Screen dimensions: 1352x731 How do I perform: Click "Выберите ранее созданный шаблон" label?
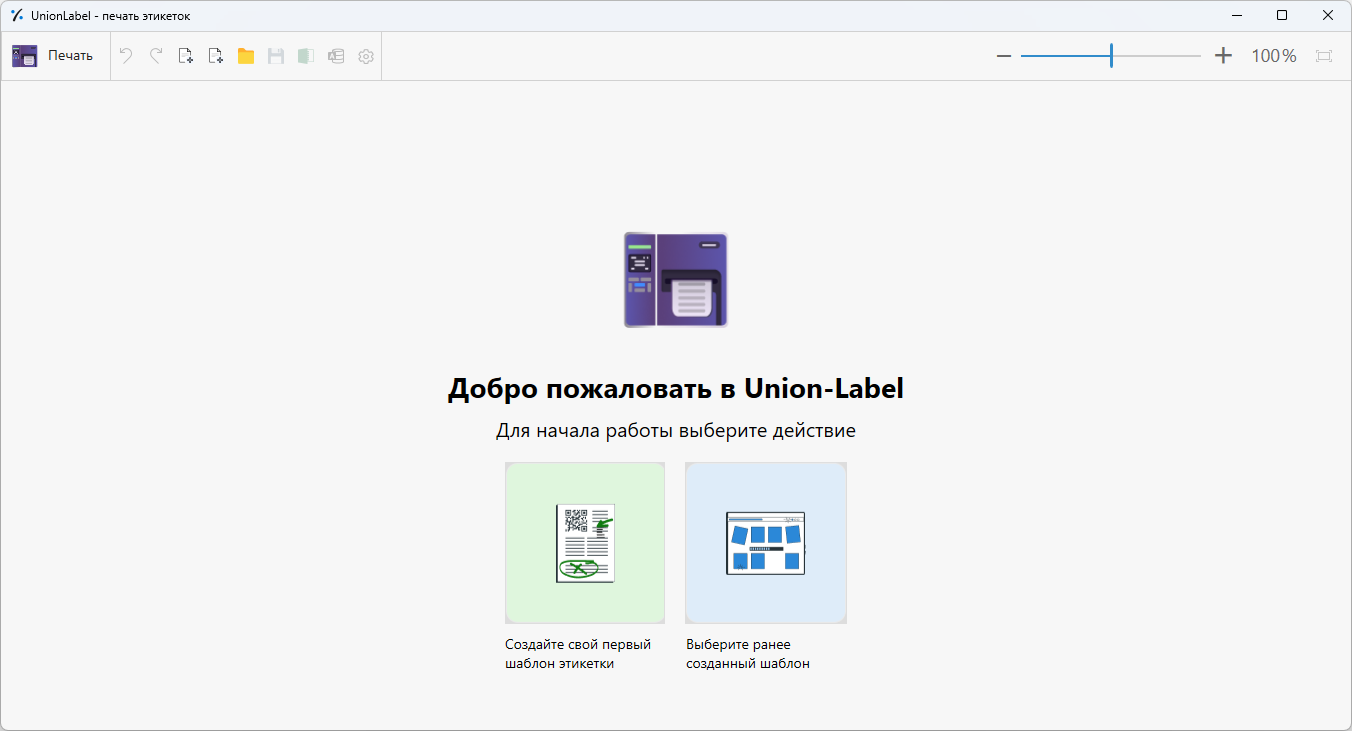(747, 654)
